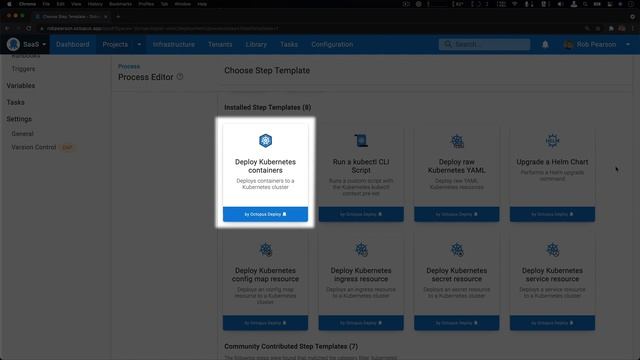Click the footer of the ingress resource card
Screen dimensions: 640x360
tap(361, 323)
